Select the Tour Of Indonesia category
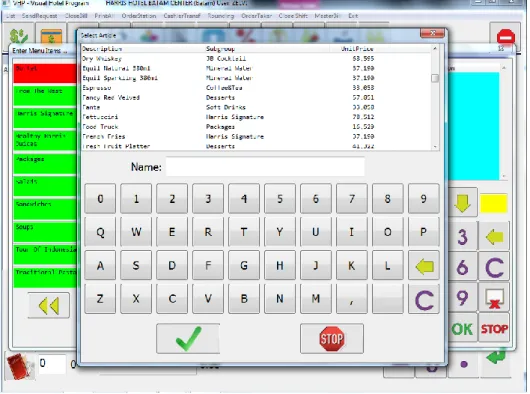The image size is (530, 394). (x=45, y=254)
